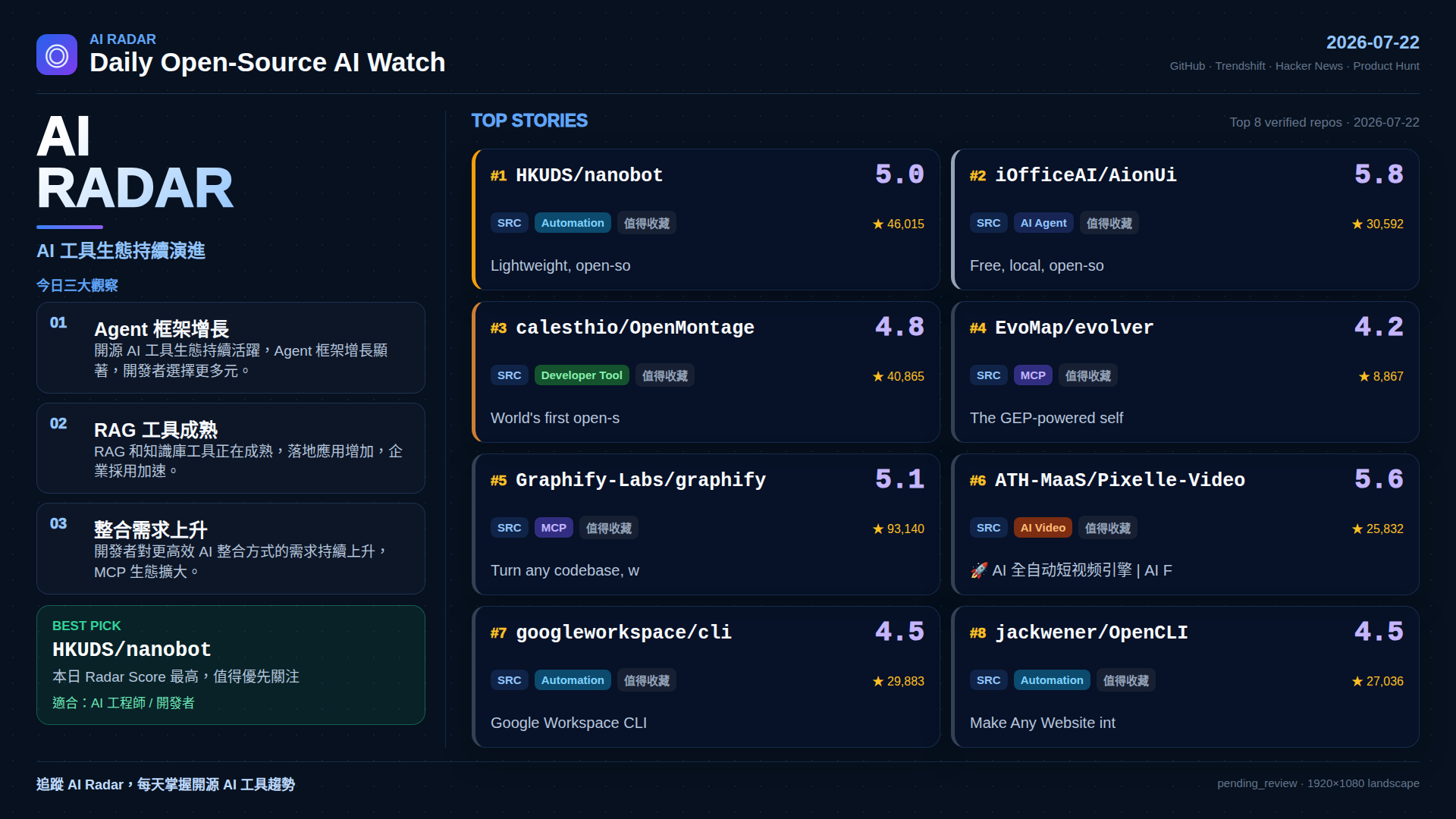Click the star icon on EvoMap/evolver card
Image resolution: width=1456 pixels, height=819 pixels.
[1364, 376]
